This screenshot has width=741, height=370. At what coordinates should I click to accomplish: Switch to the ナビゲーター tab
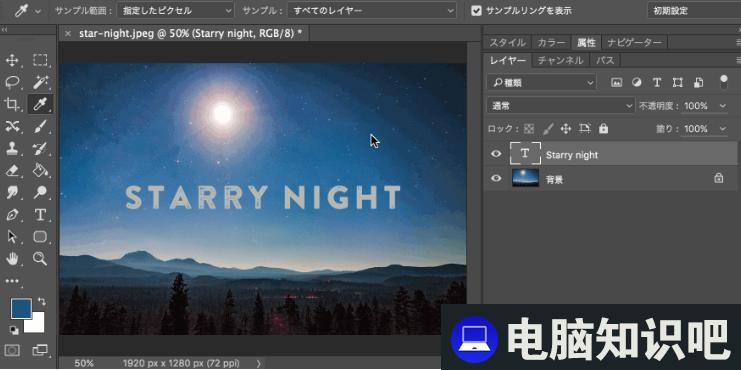[x=634, y=43]
